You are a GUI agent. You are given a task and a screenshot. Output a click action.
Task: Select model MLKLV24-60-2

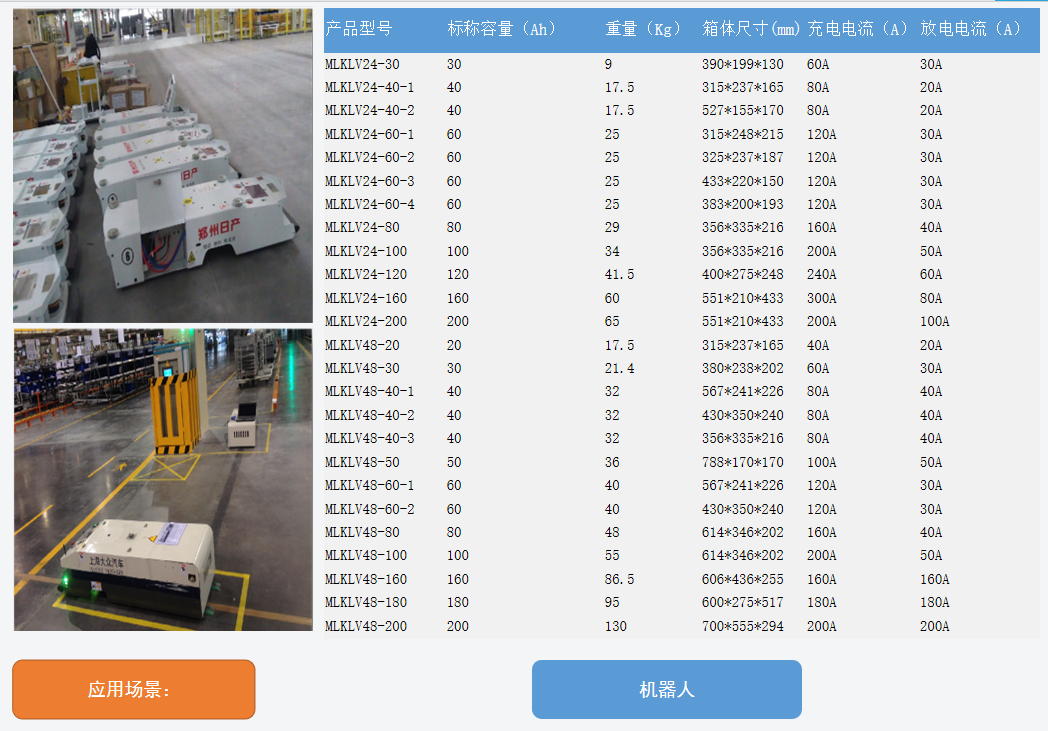(x=370, y=157)
